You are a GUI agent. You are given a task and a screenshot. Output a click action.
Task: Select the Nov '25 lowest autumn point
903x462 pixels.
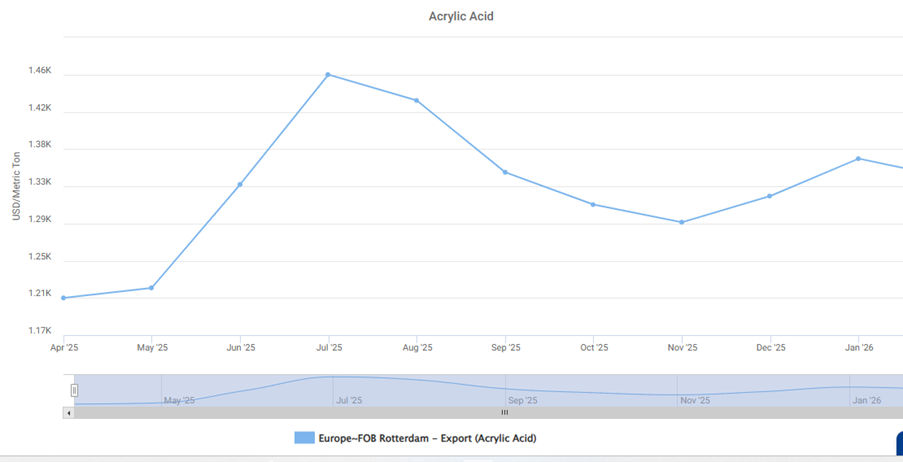coord(682,222)
